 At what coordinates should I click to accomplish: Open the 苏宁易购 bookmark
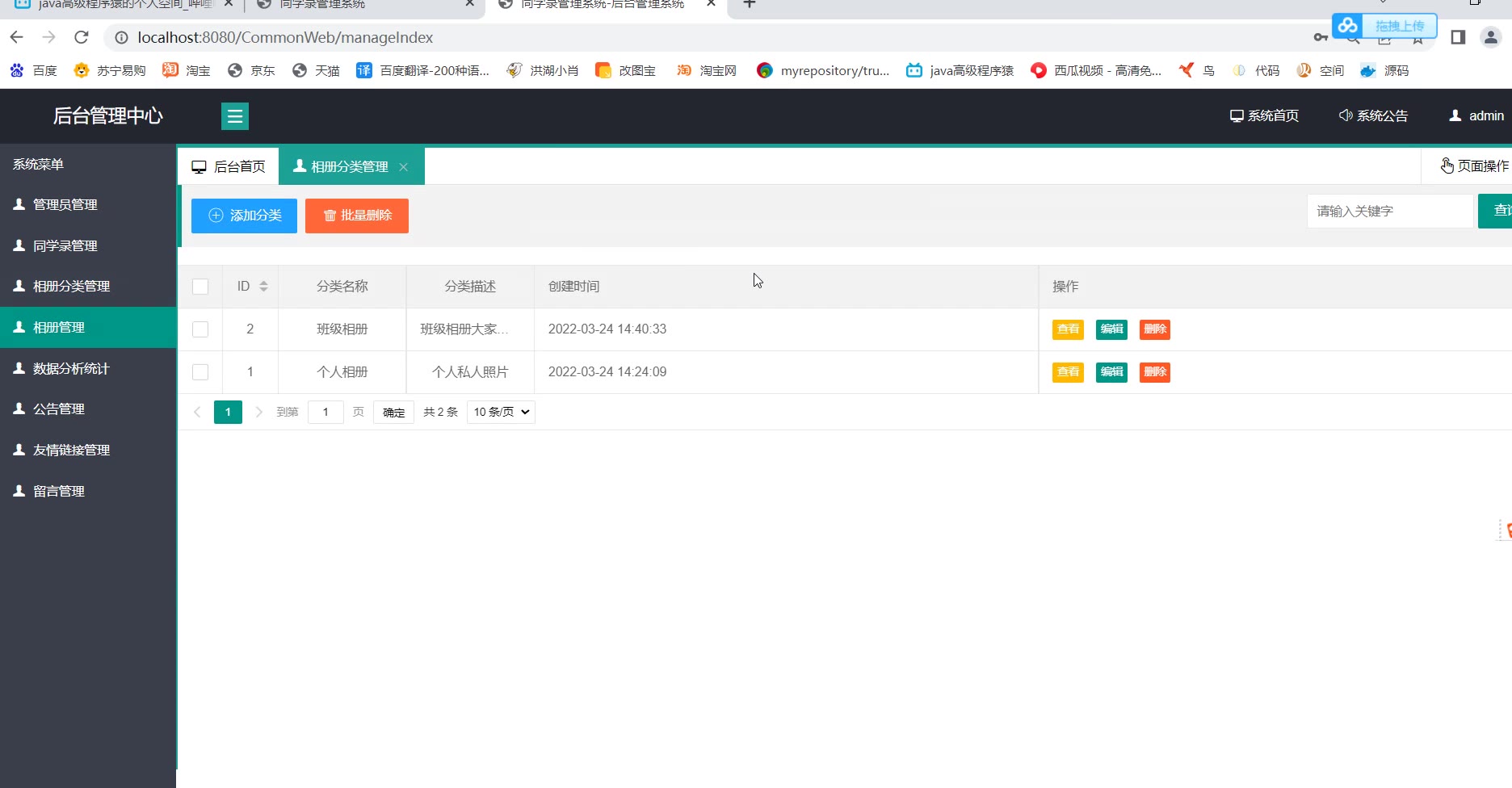(x=109, y=71)
